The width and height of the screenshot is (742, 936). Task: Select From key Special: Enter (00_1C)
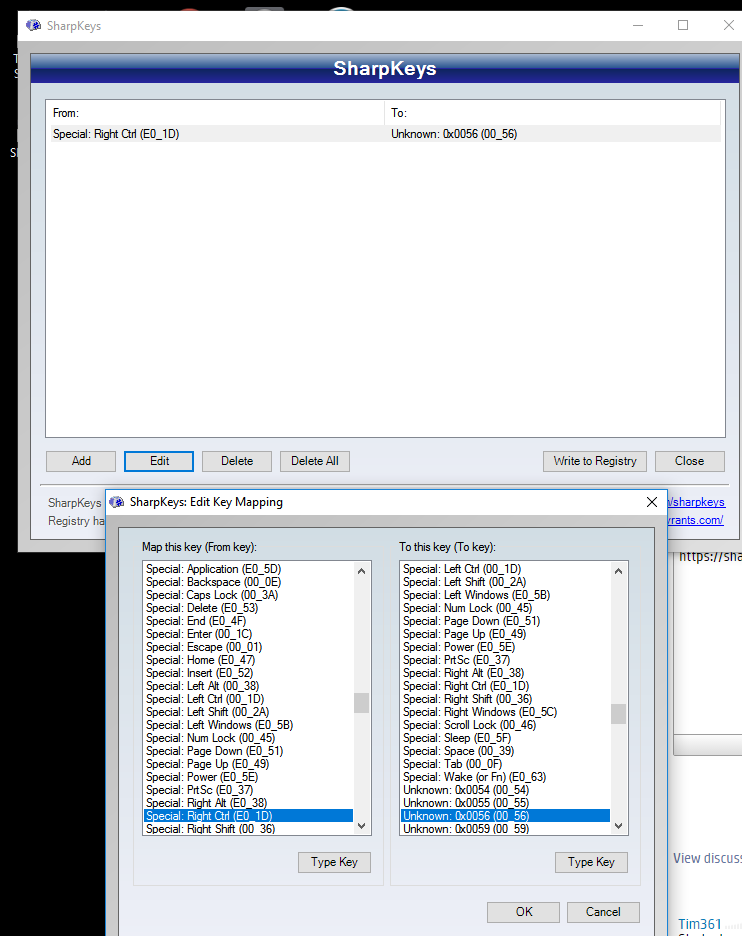(x=248, y=634)
